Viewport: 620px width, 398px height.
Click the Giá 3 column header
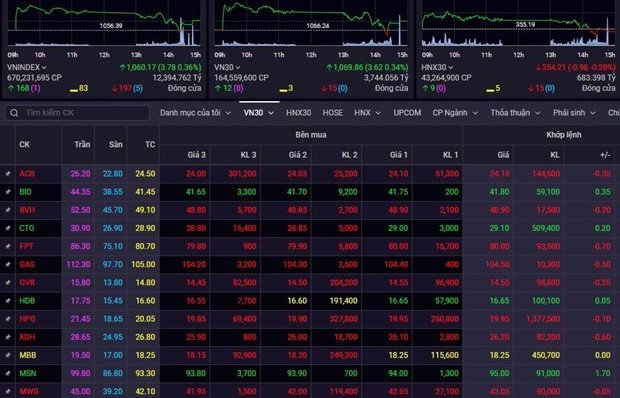pos(197,155)
